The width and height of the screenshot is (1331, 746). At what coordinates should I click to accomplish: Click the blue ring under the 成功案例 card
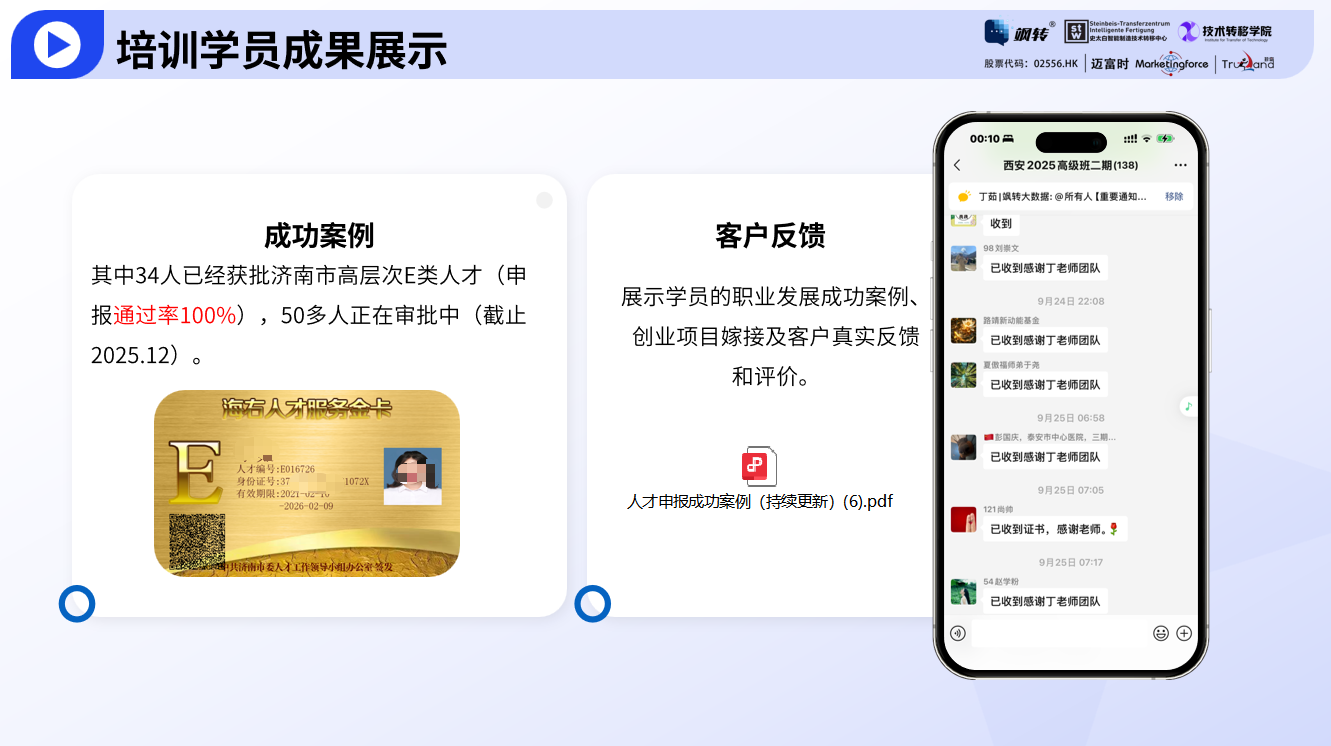tap(77, 604)
